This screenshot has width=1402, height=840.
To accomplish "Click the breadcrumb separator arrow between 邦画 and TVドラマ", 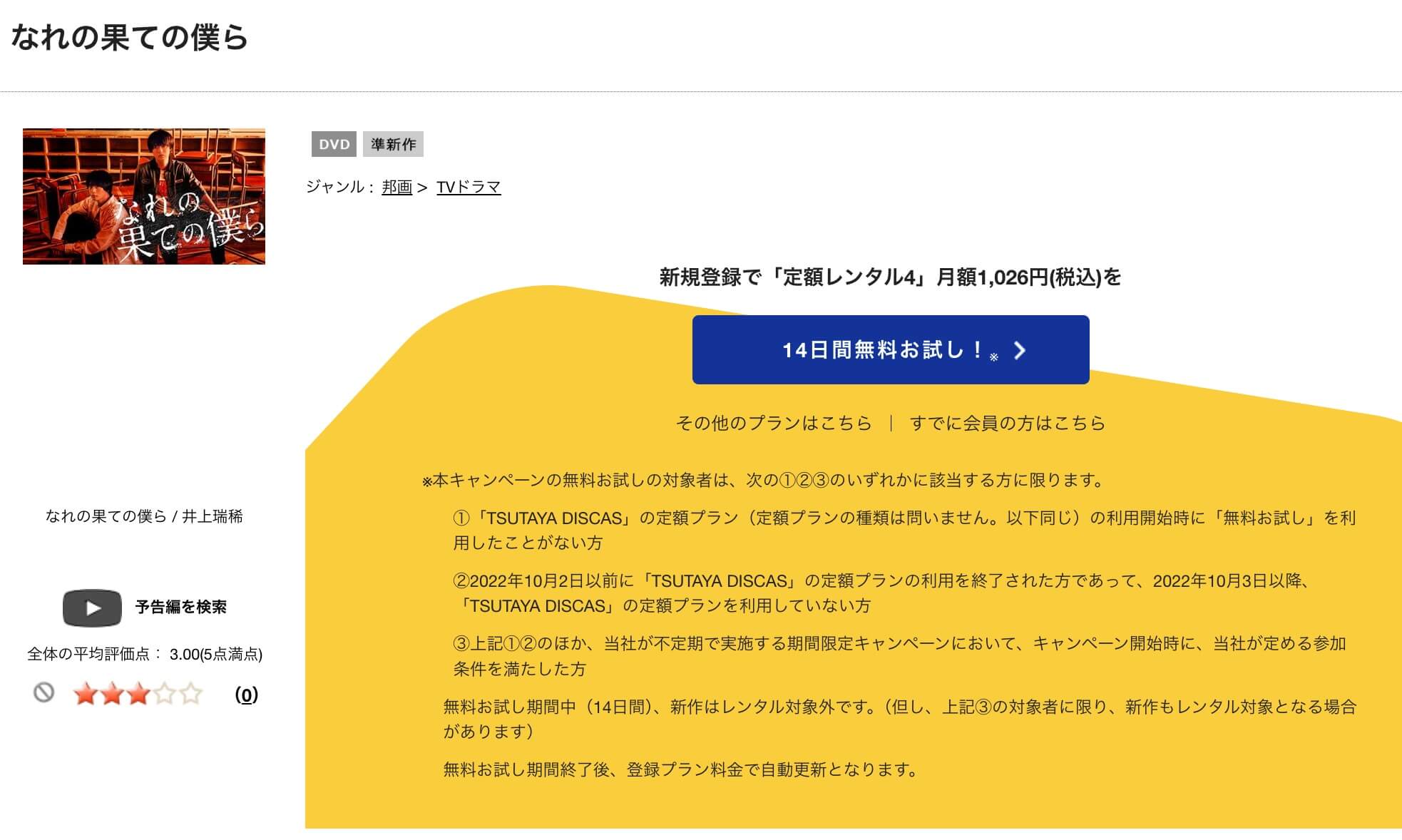I will point(424,186).
